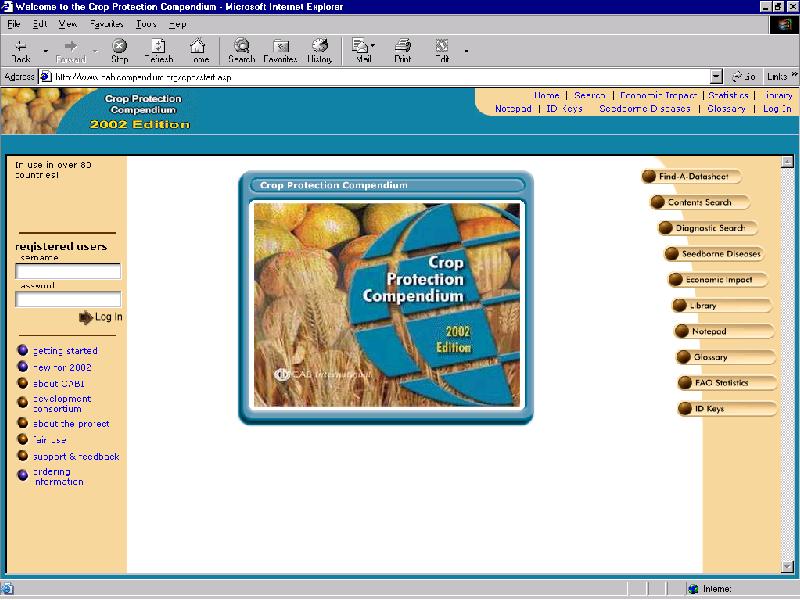Open the 'about the project' sidebar link
The image size is (800, 600).
point(71,424)
